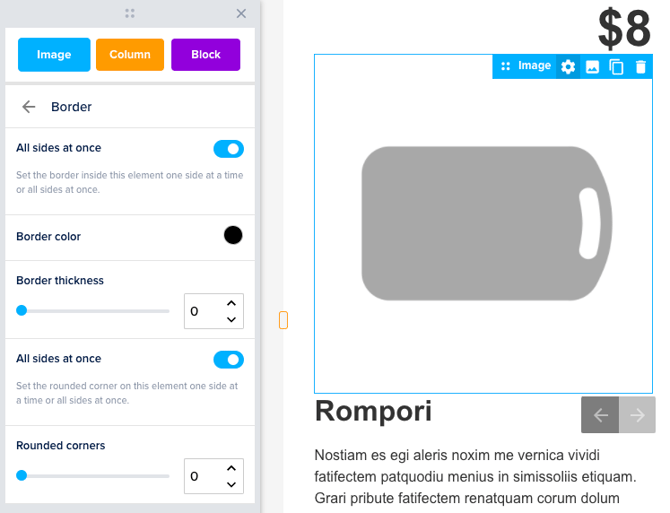Delete the Image element

(x=641, y=67)
